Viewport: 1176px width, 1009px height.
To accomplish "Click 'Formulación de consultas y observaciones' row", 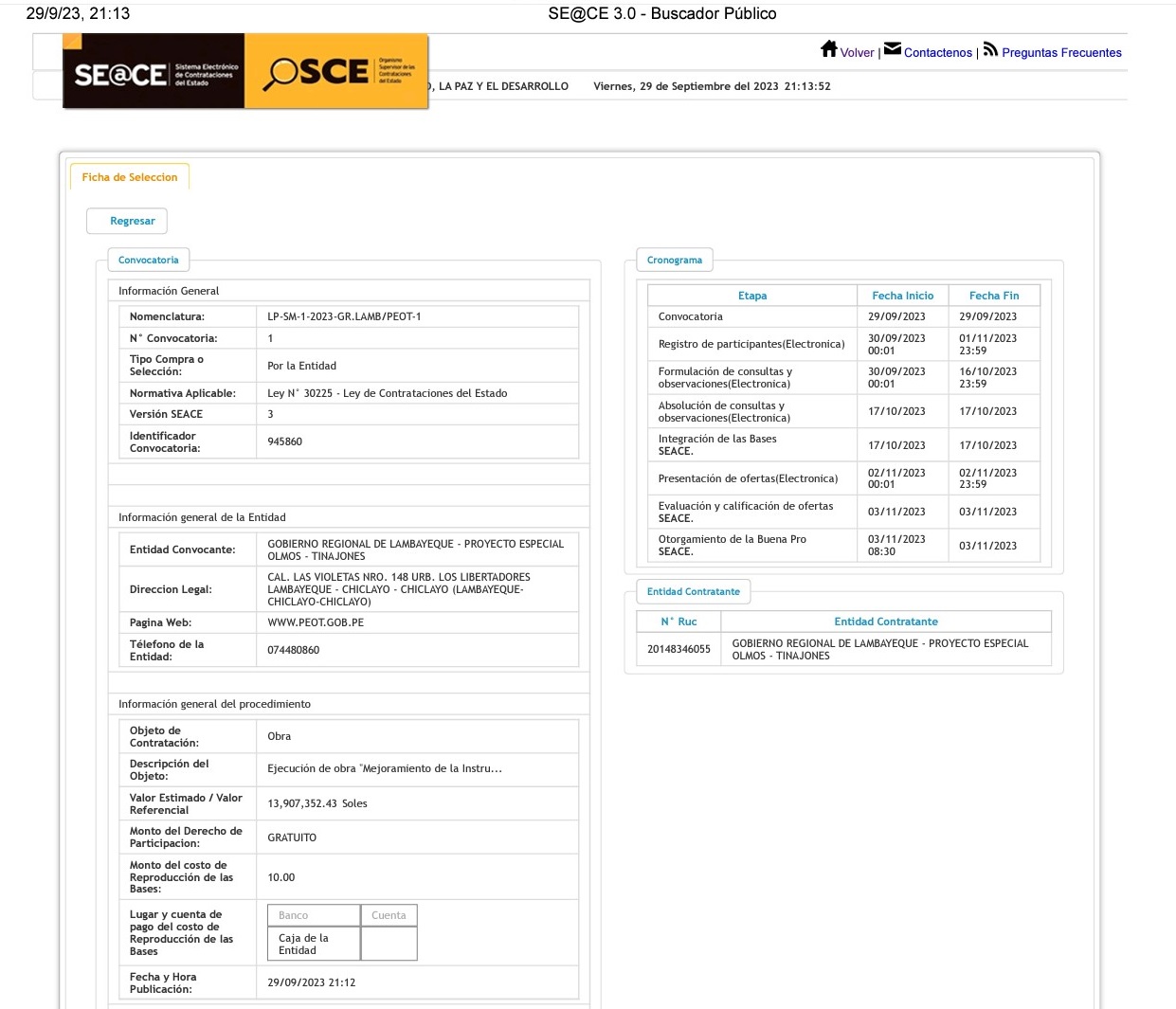I will [x=843, y=378].
